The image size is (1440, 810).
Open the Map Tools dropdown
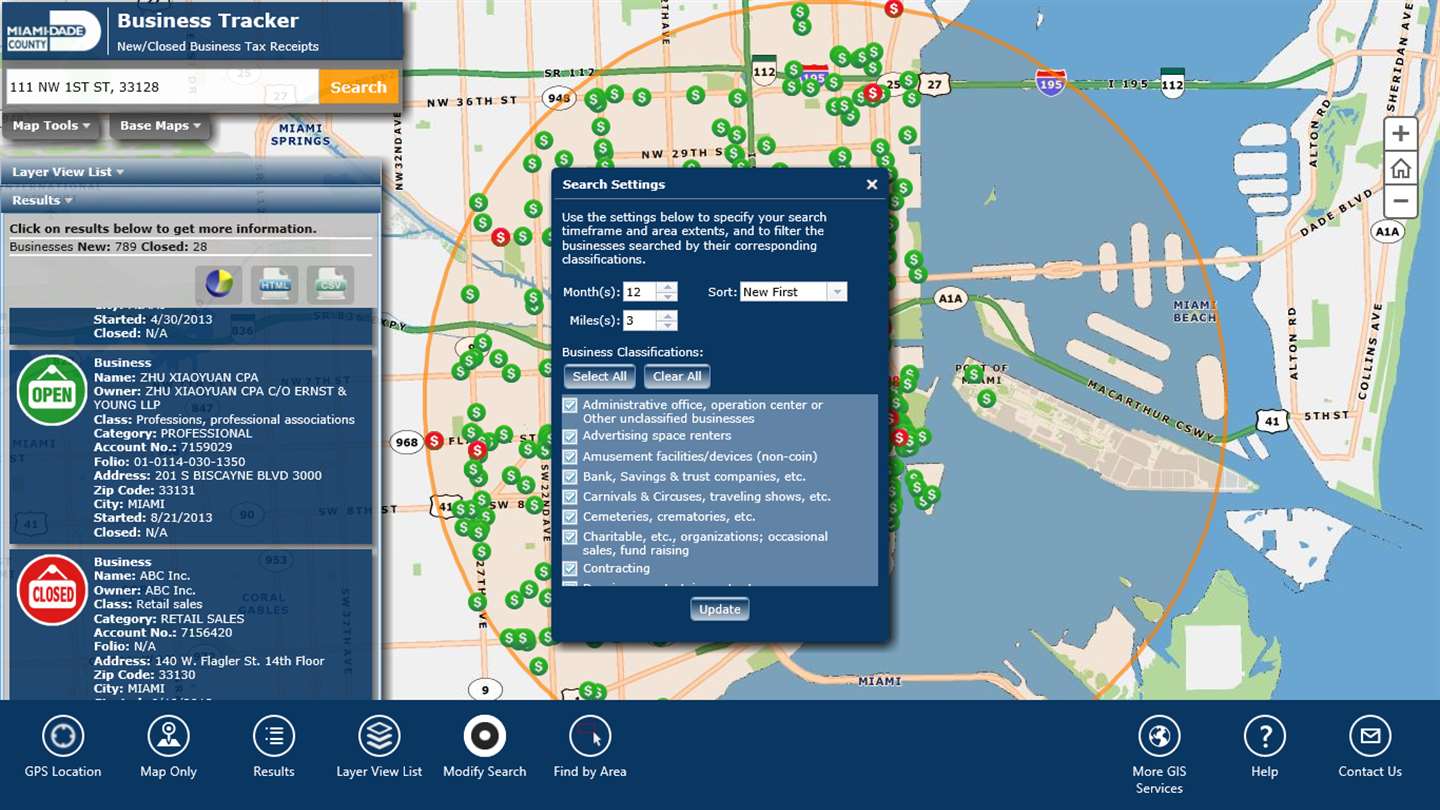tap(51, 126)
